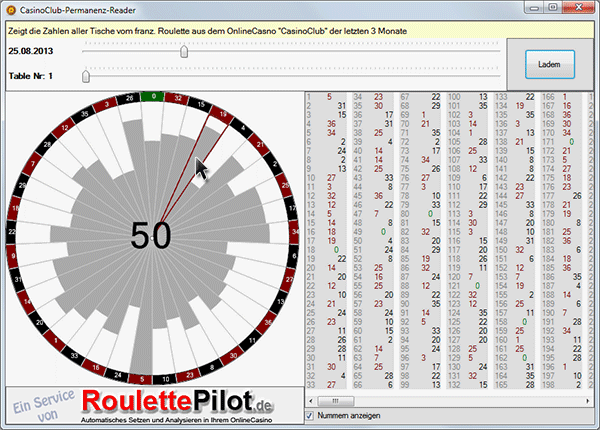Select black 24 segment on the wheel
This screenshot has width=600, height=430.
117,375
